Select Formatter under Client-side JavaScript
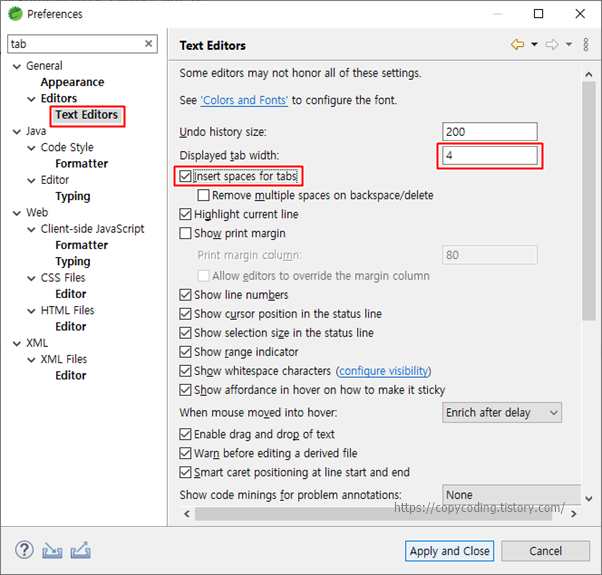The height and width of the screenshot is (575, 602). point(82,245)
